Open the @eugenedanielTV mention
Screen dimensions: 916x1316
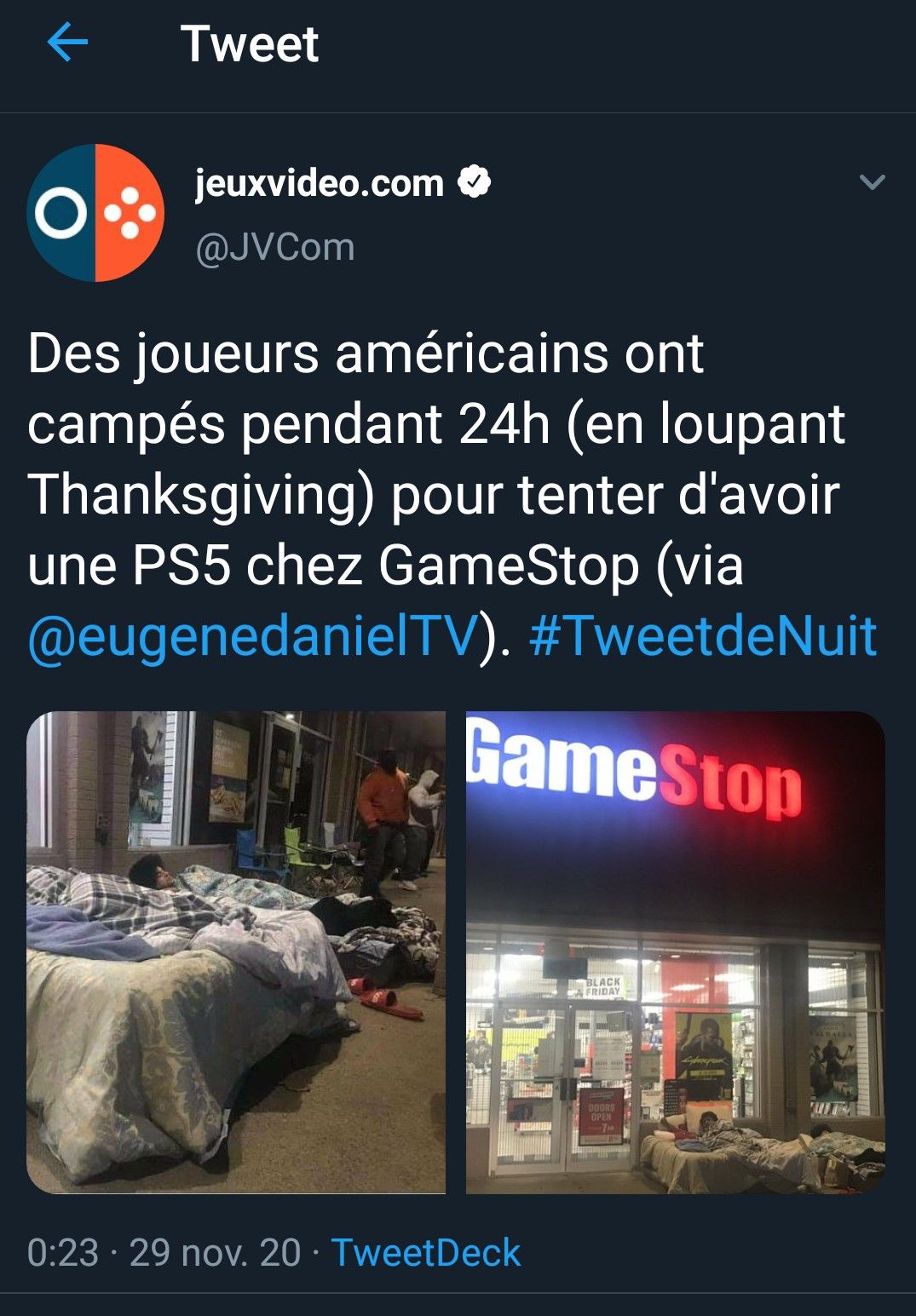[x=253, y=635]
